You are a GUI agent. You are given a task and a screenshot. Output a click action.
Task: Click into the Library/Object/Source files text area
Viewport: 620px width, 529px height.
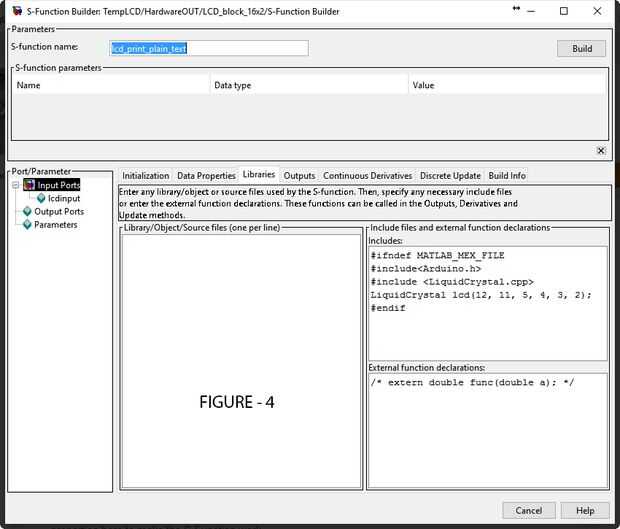241,361
